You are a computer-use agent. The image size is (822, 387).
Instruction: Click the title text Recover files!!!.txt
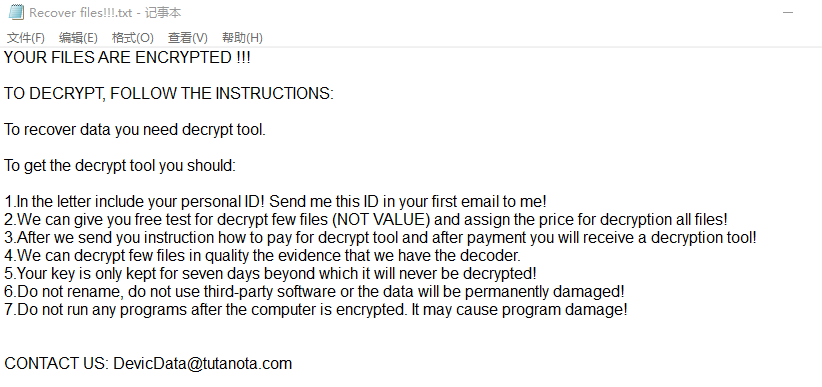80,13
